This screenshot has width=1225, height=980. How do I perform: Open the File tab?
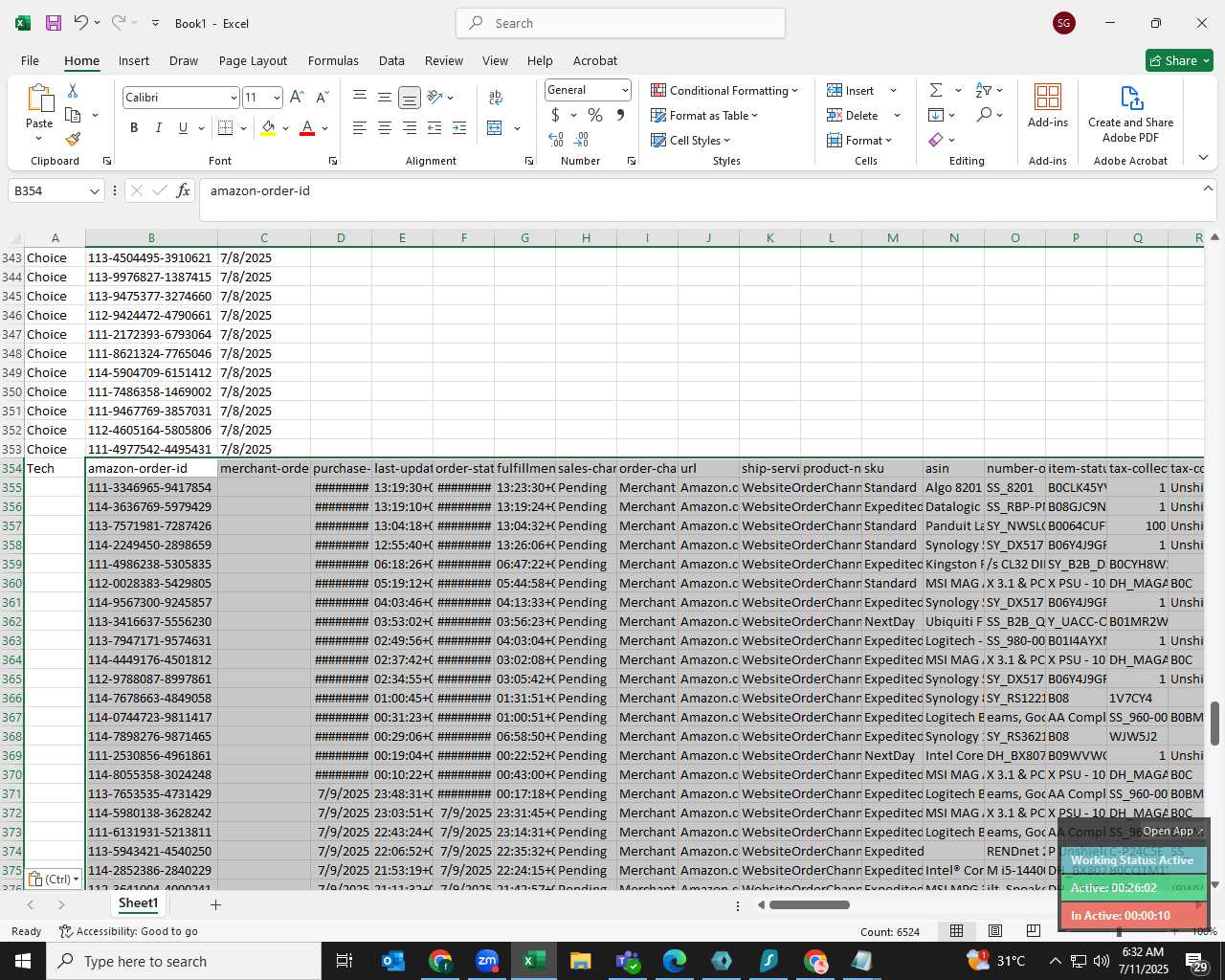coord(30,60)
